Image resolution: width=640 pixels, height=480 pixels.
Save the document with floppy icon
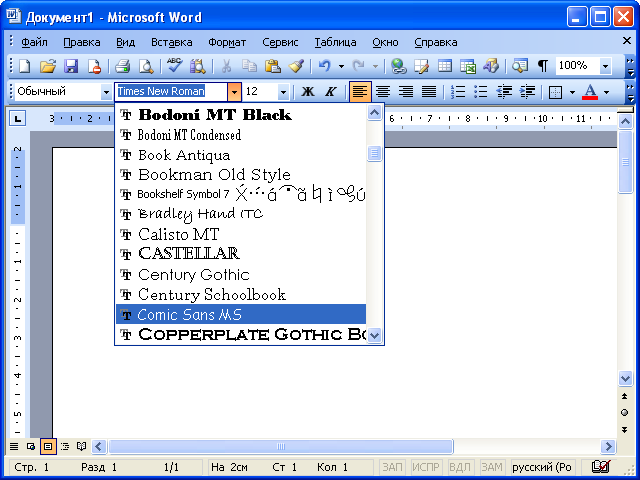pos(71,66)
